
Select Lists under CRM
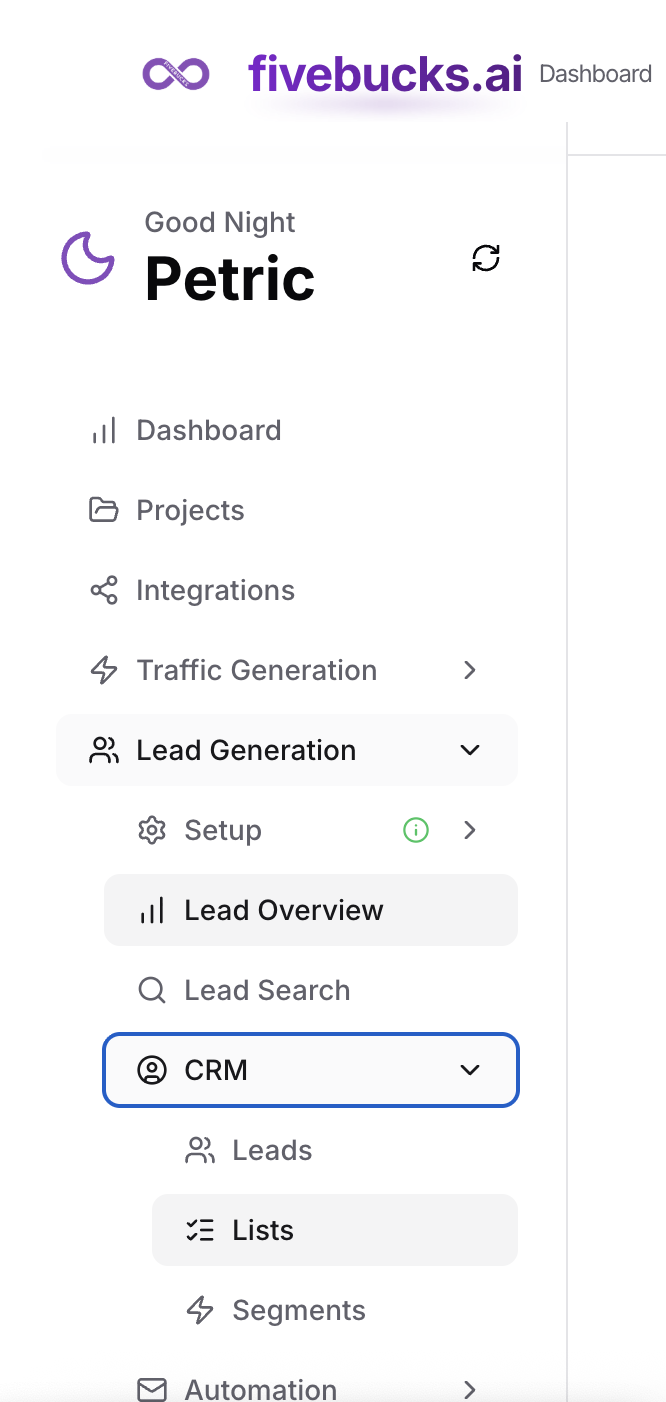tap(263, 1230)
